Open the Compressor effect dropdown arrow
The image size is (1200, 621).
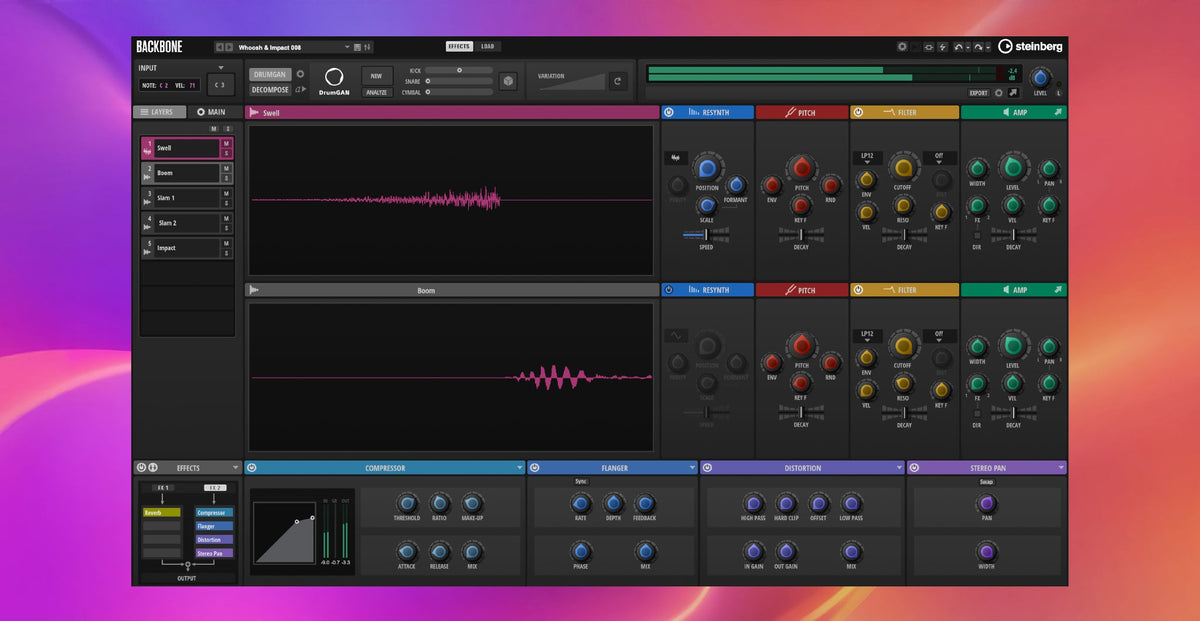(x=520, y=468)
